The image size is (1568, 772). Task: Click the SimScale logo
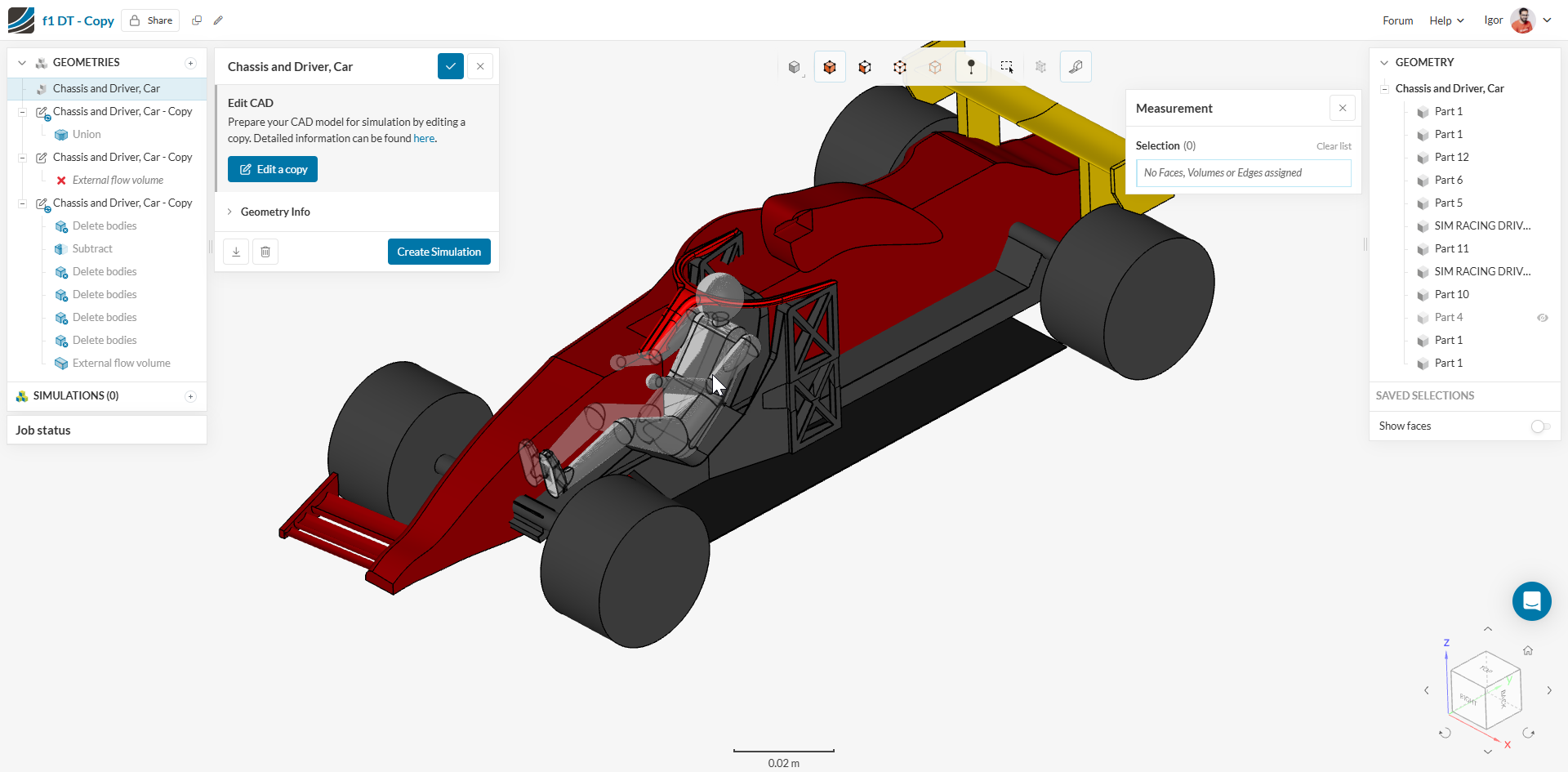pos(21,20)
